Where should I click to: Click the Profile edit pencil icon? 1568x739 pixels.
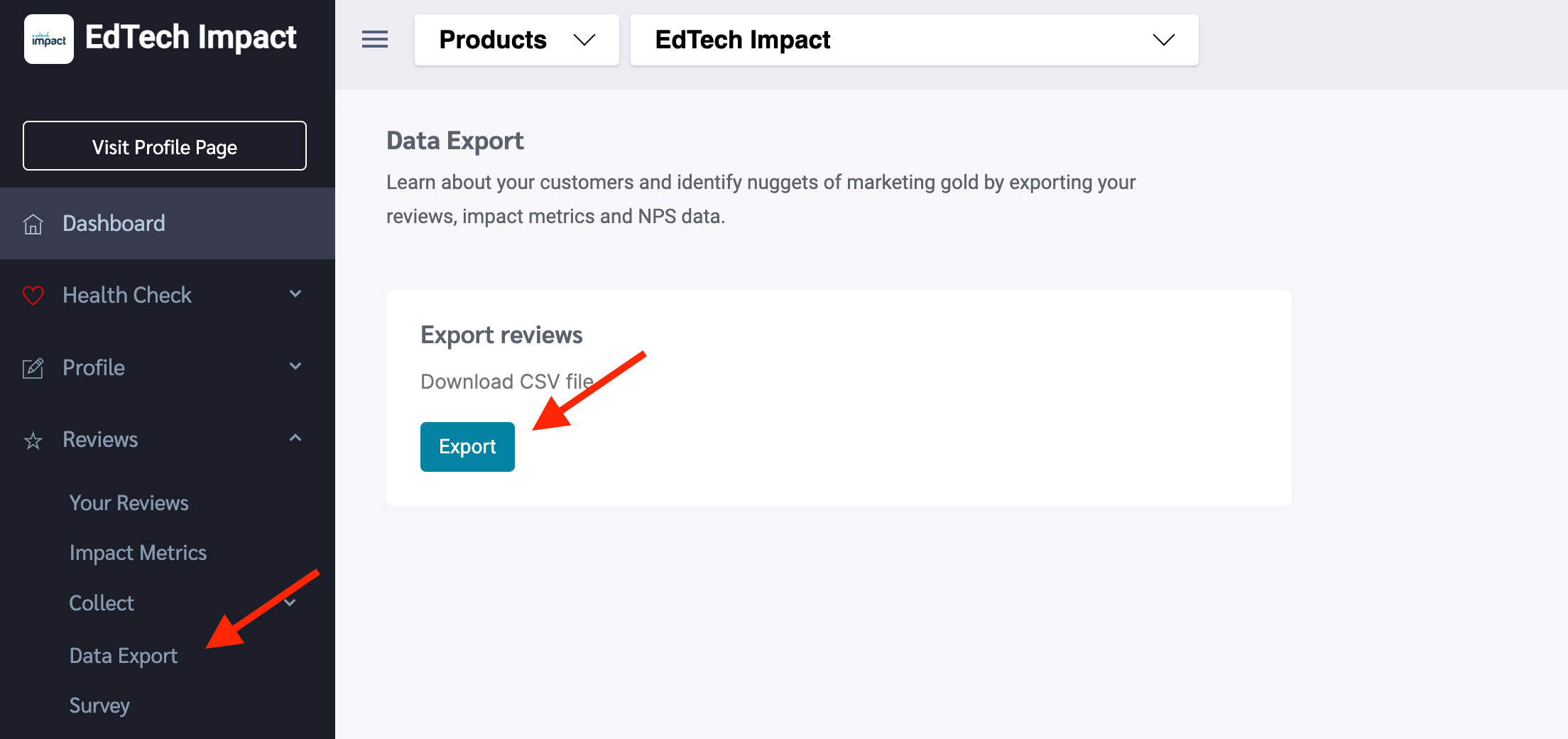click(x=33, y=368)
